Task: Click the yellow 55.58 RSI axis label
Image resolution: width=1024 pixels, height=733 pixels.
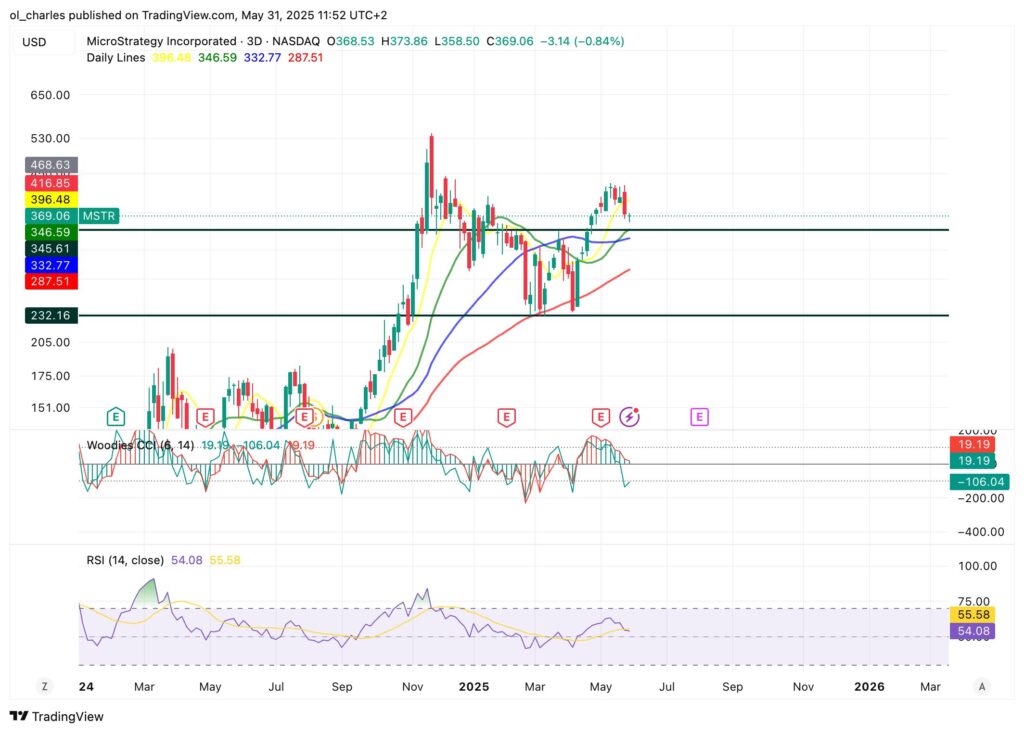Action: tap(973, 614)
